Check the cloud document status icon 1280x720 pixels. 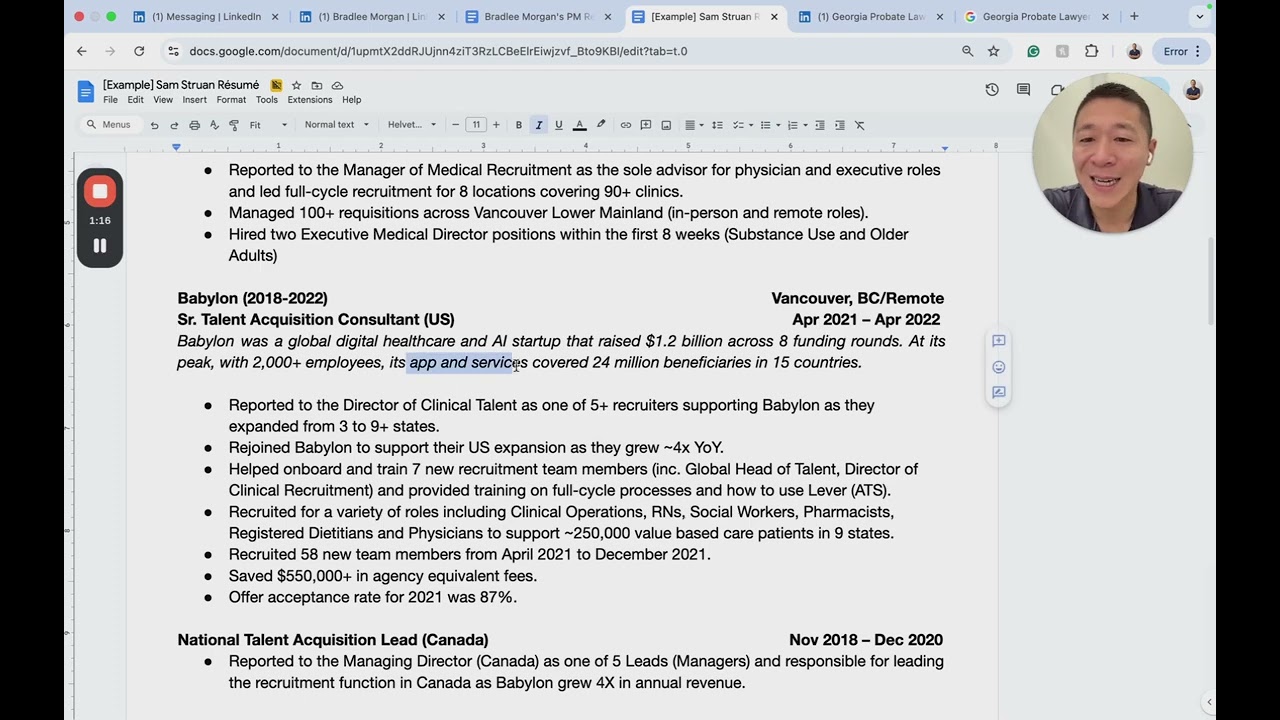coord(337,85)
